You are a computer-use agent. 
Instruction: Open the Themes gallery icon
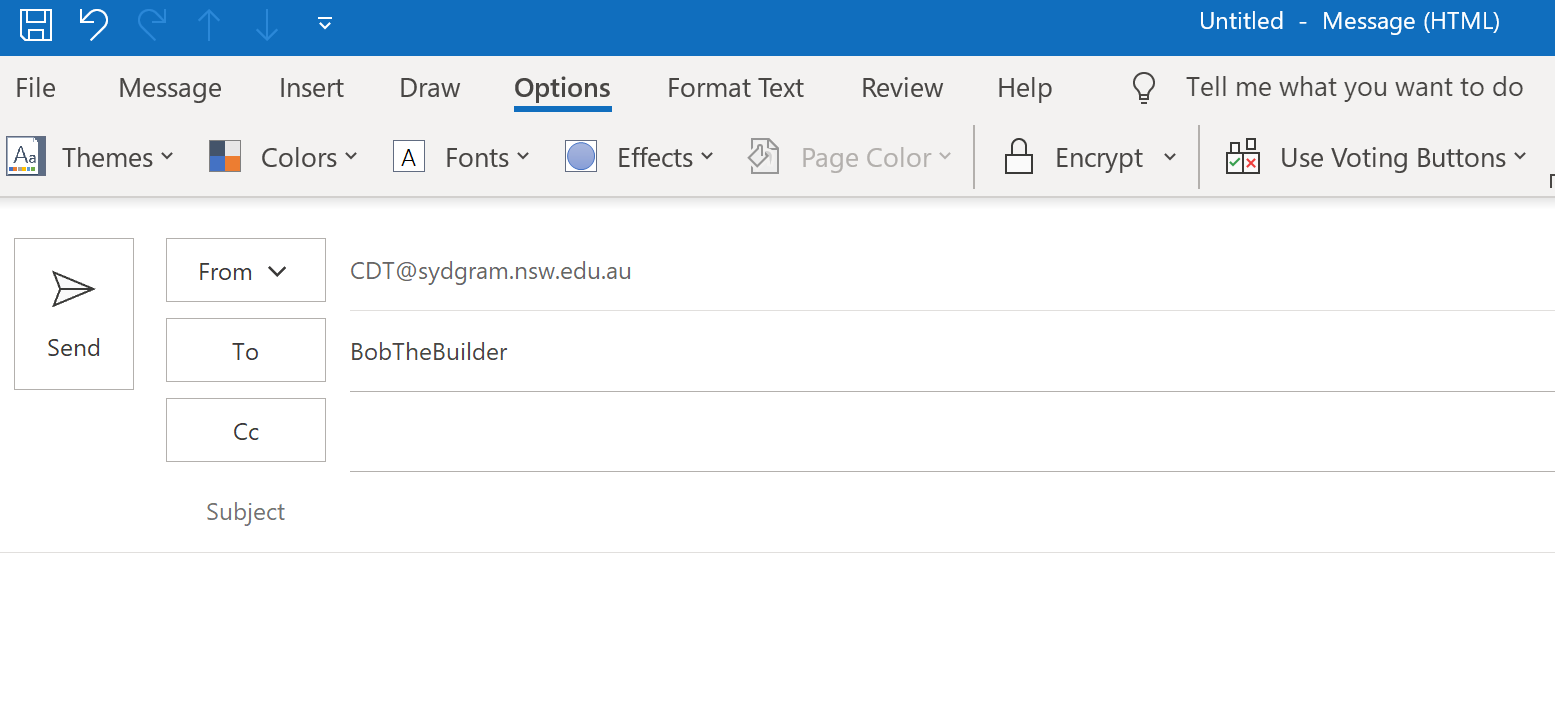(x=25, y=156)
